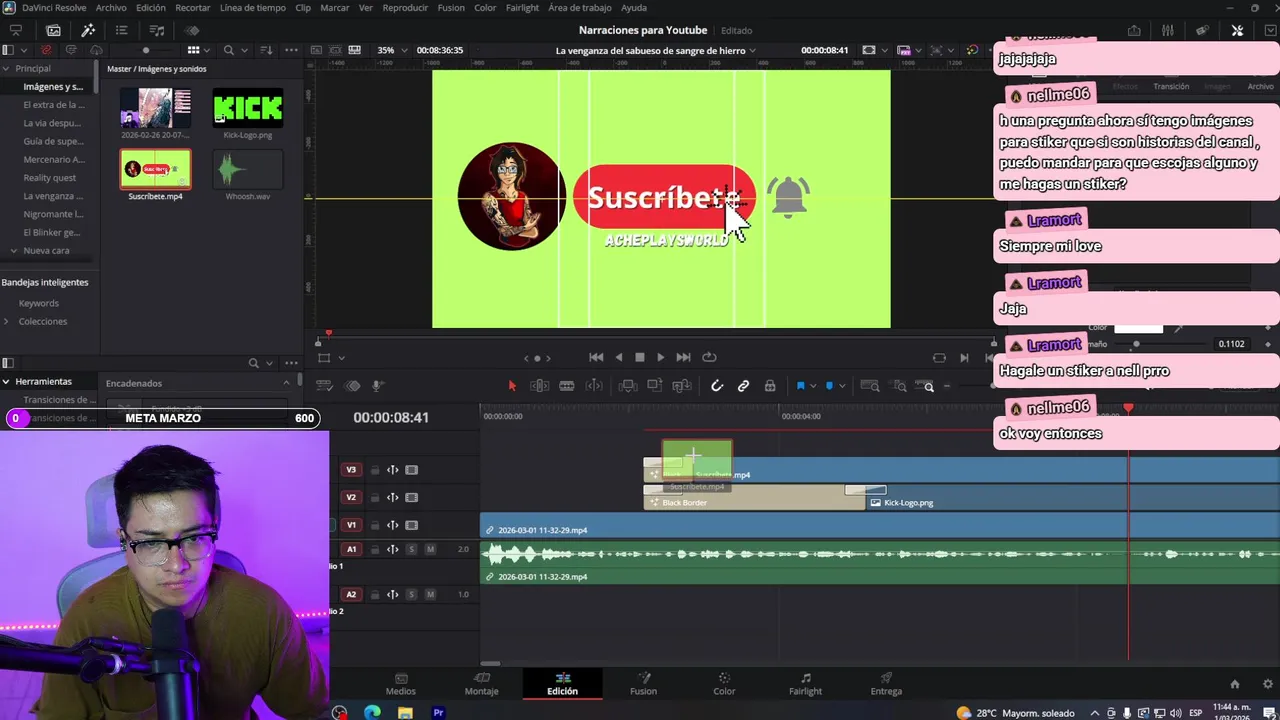Collapse the Herramientas section
Screen dimensions: 1280x720
point(6,381)
